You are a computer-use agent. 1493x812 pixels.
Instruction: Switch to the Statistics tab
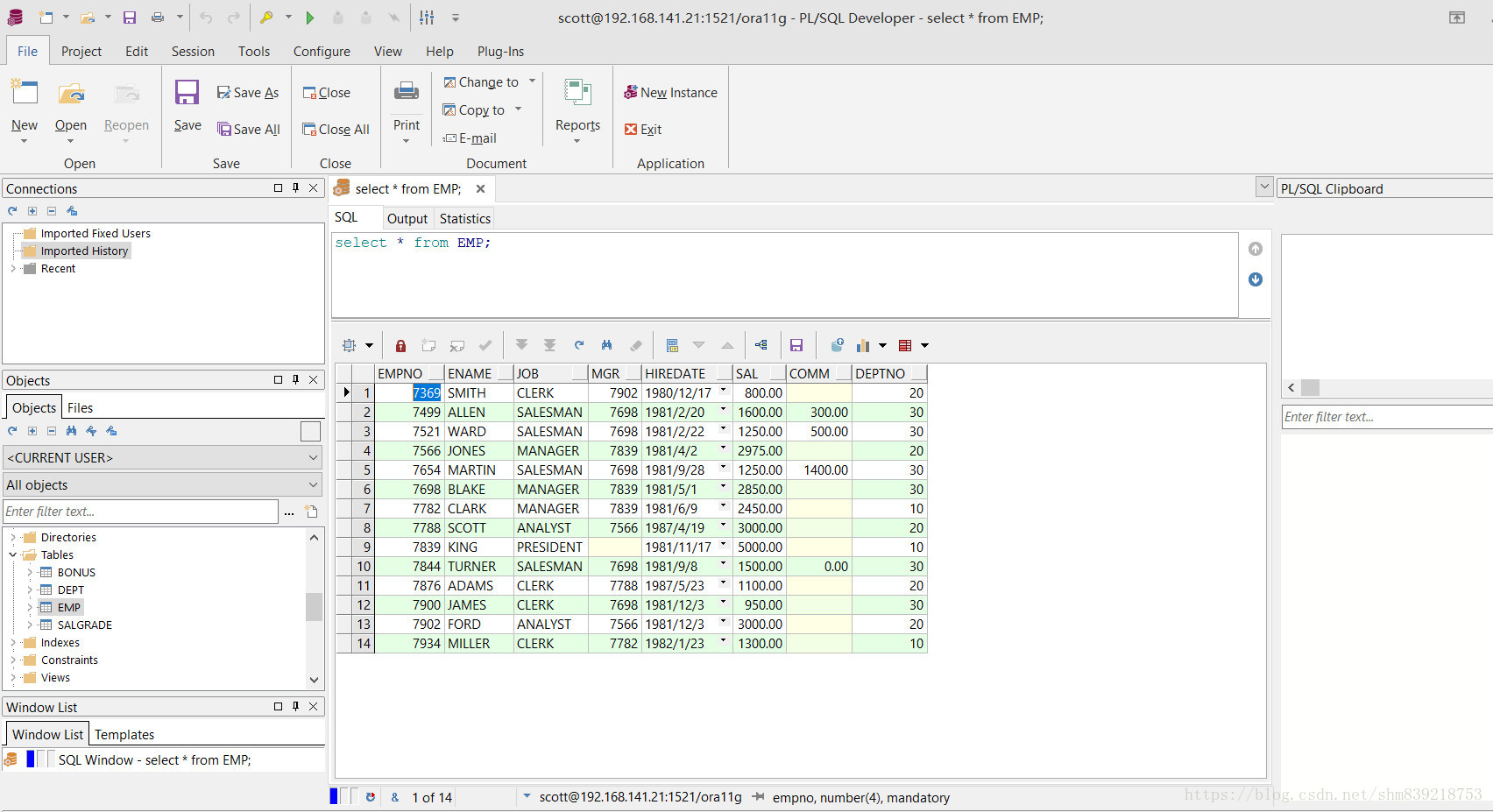pos(464,219)
